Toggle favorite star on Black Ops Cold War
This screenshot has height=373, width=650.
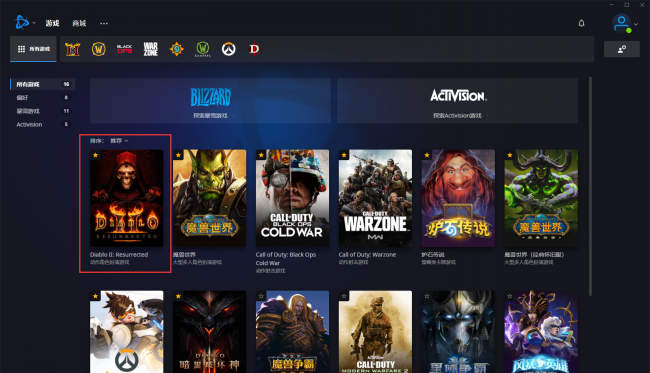point(261,155)
